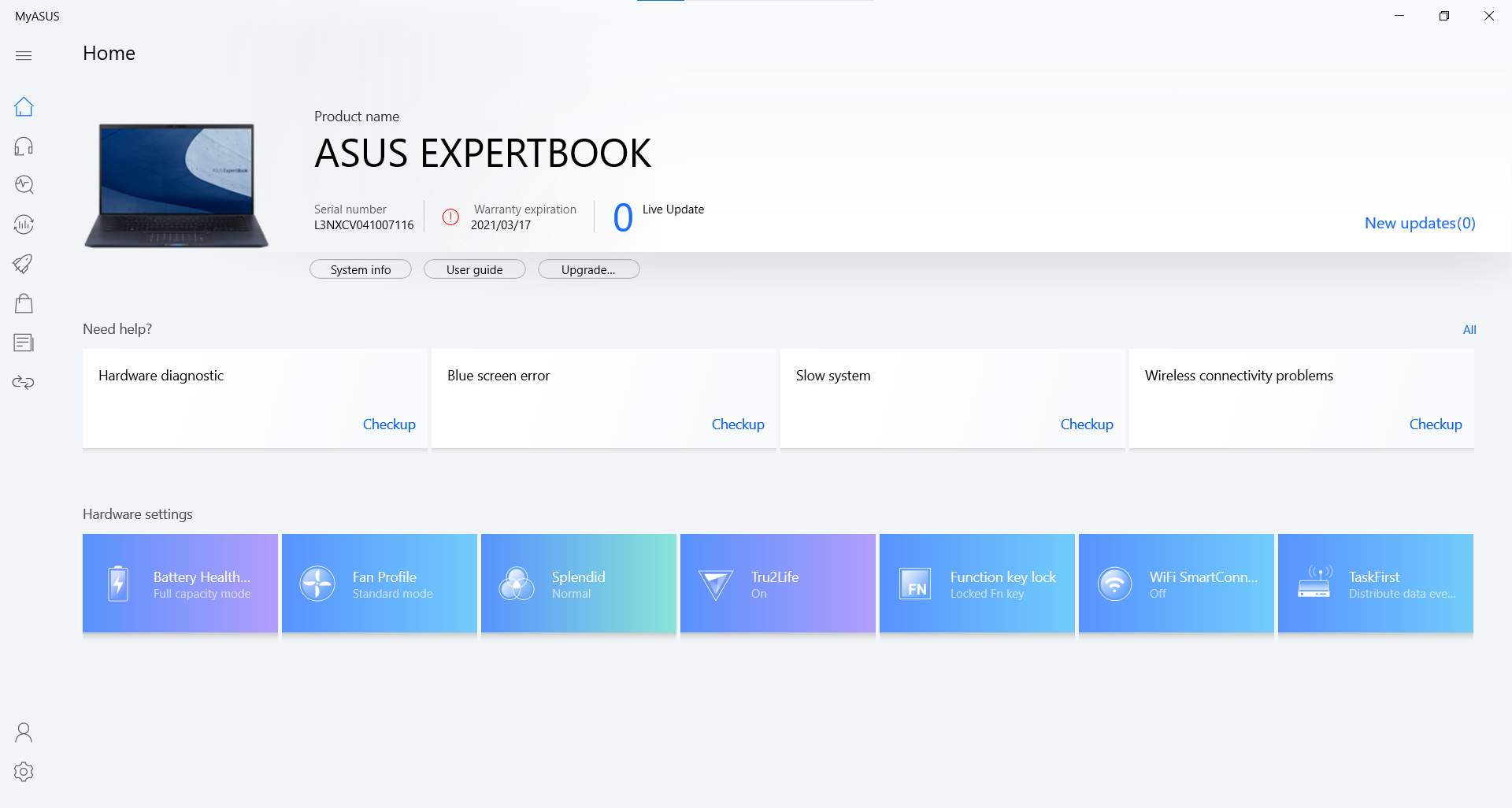Viewport: 1512px width, 808px height.
Task: Click the Live Update count 0
Action: tap(623, 218)
